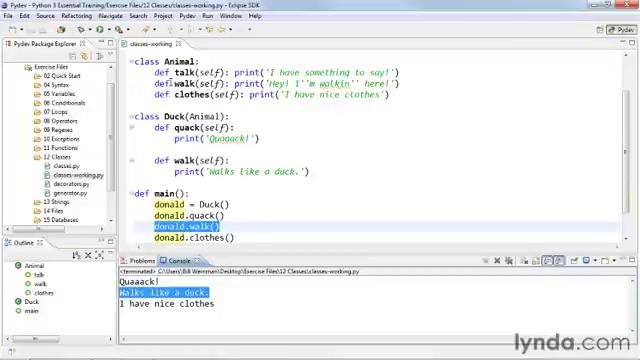
Task: Toggle Show Console on standard output
Action: [x=547, y=260]
